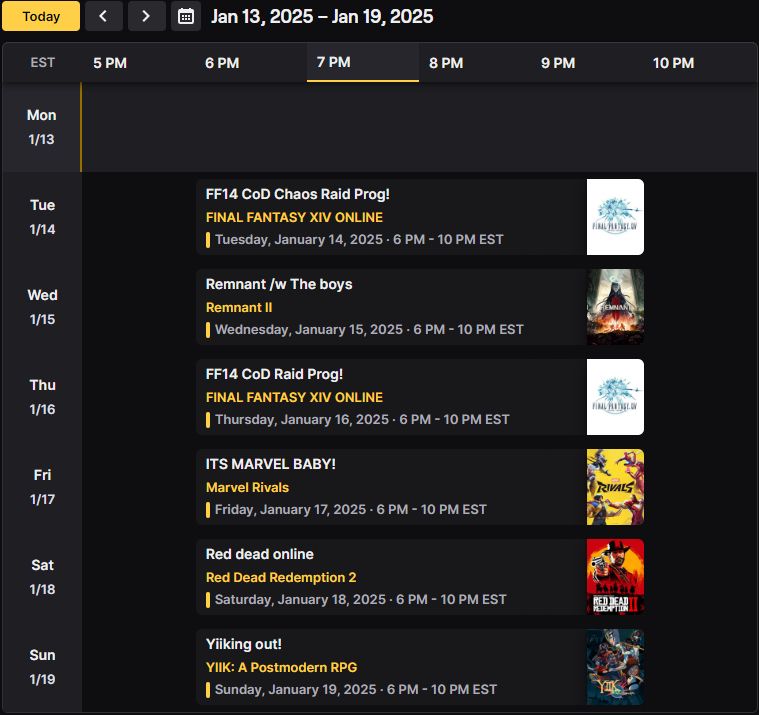Image resolution: width=759 pixels, height=715 pixels.
Task: Click the Red Dead Redemption 2 category link
Action: (281, 578)
